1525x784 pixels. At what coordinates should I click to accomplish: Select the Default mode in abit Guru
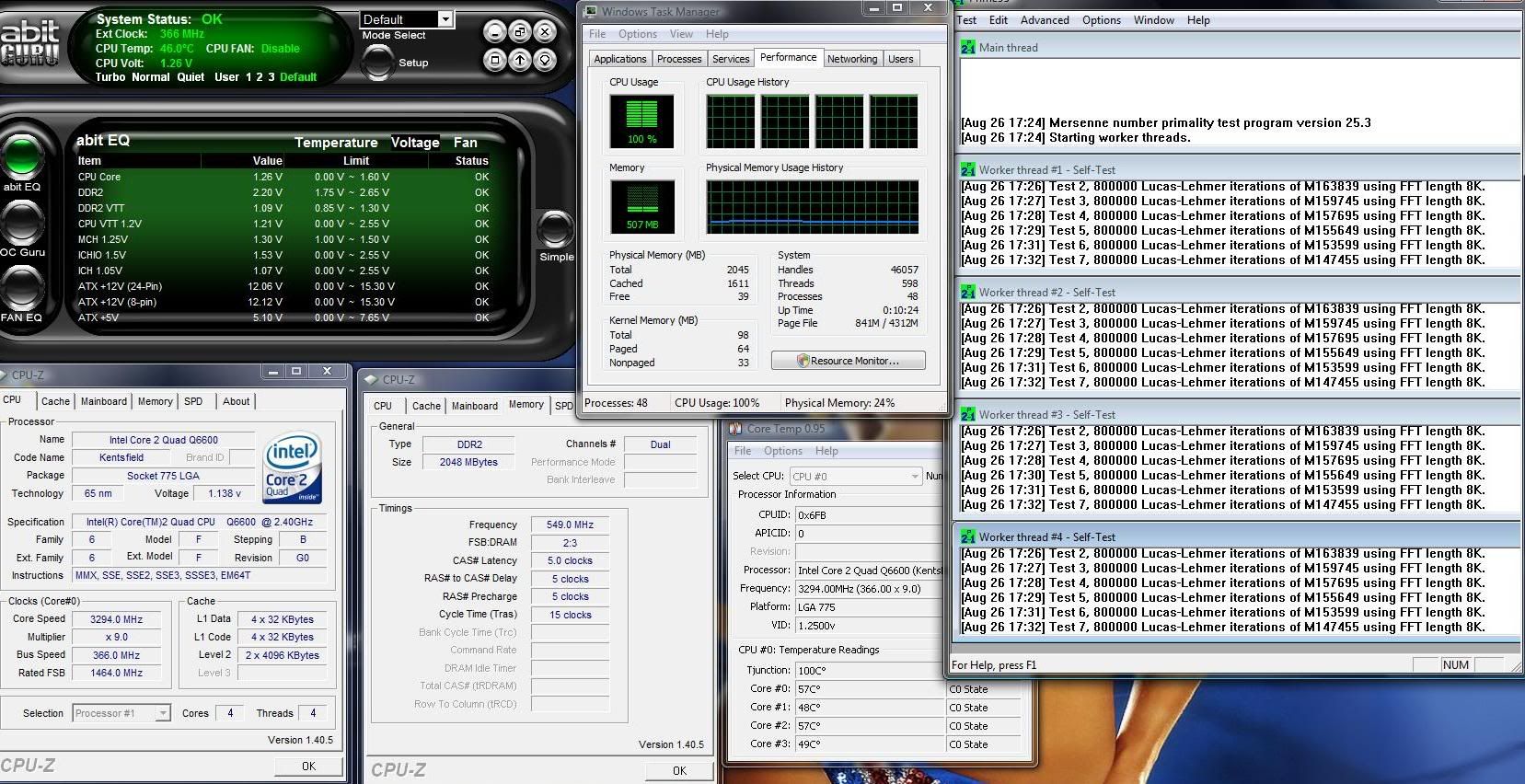click(x=298, y=77)
